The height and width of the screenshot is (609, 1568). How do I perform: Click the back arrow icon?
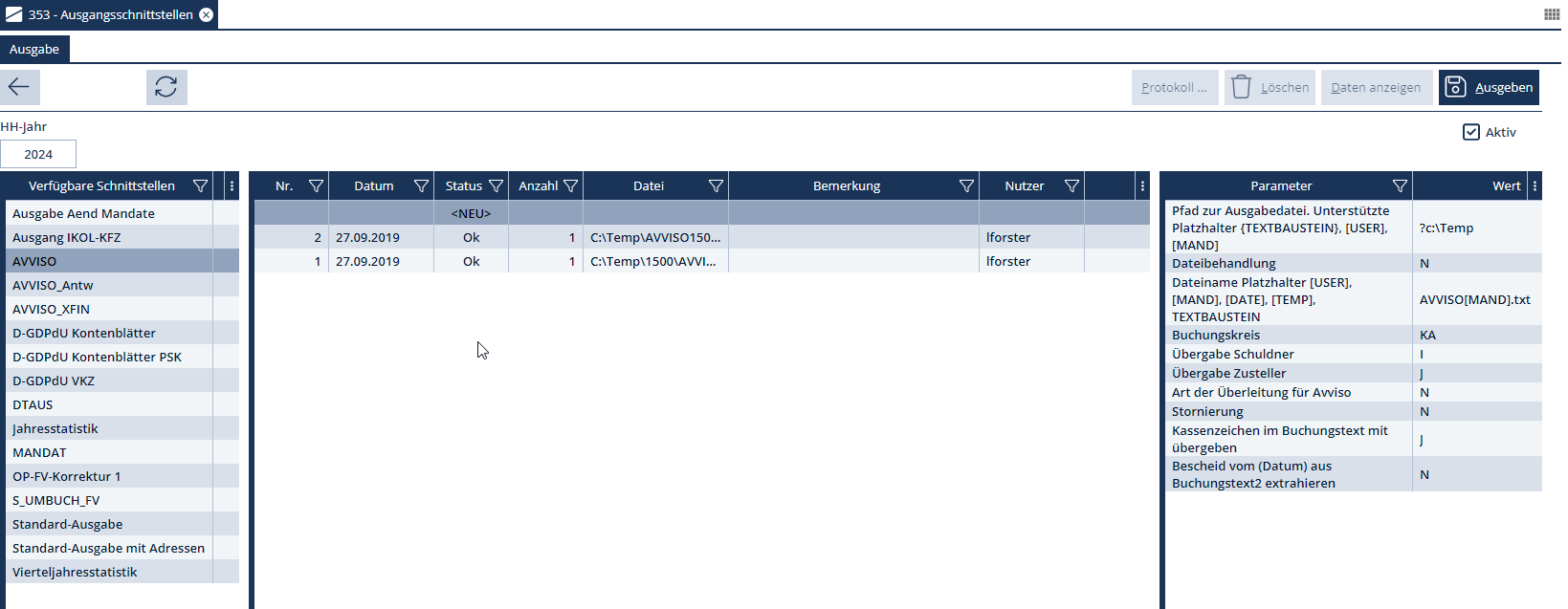point(19,87)
